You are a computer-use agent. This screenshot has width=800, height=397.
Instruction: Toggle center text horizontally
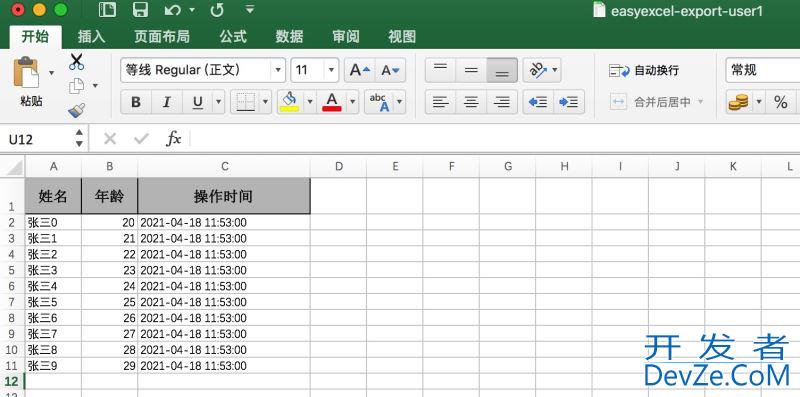[471, 102]
